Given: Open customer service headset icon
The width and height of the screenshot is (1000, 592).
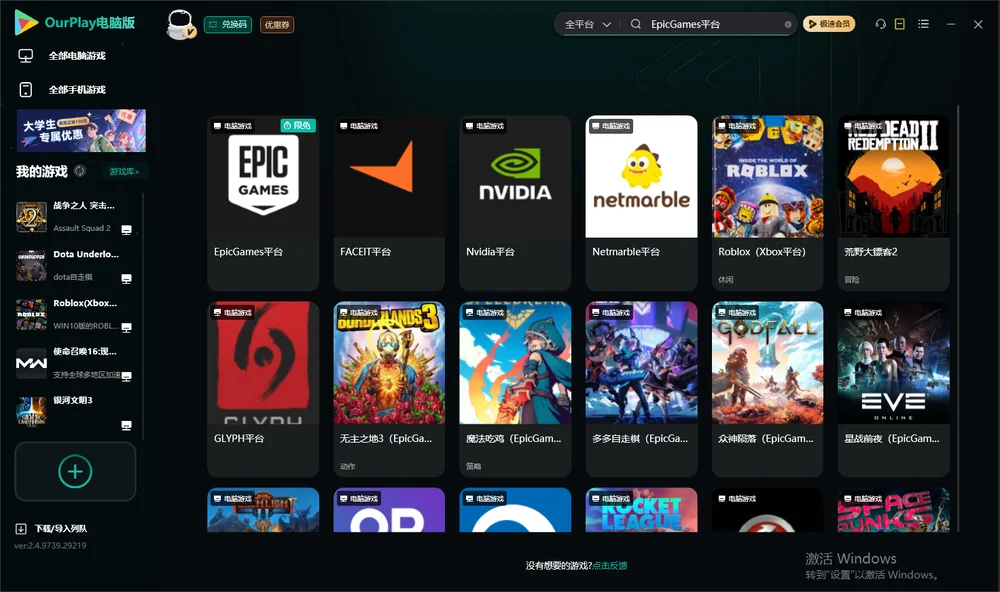Looking at the screenshot, I should pyautogui.click(x=881, y=24).
